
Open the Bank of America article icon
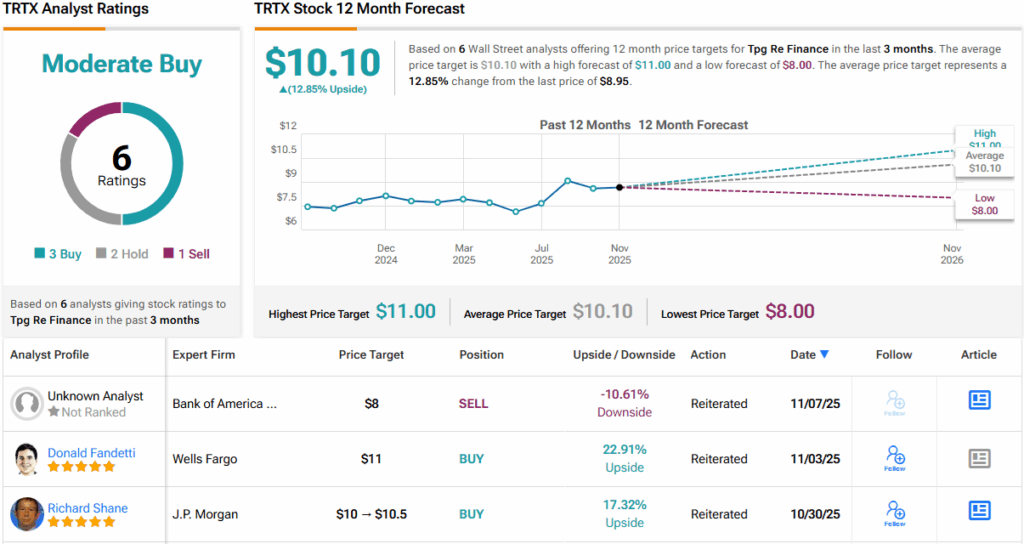(x=979, y=400)
